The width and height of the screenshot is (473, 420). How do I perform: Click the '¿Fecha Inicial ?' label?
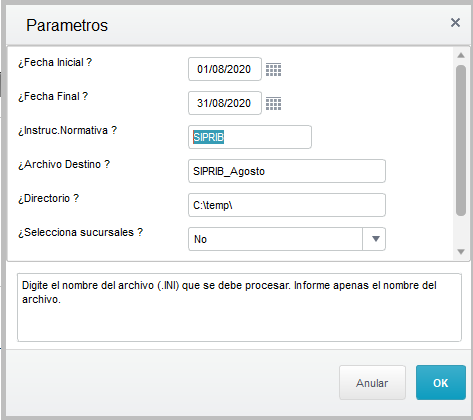pyautogui.click(x=55, y=62)
